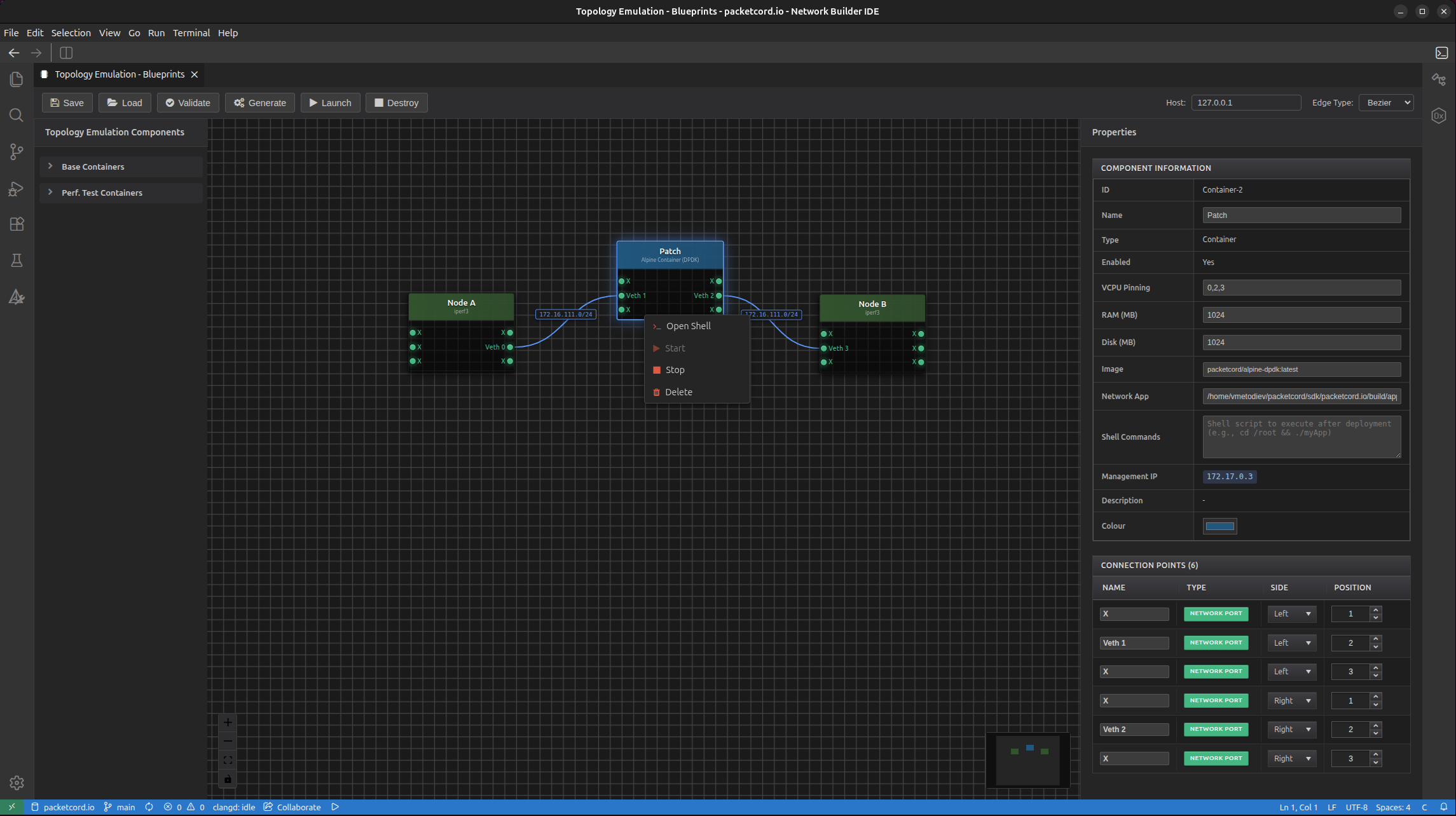
Task: Click the Launch button
Action: [x=330, y=102]
